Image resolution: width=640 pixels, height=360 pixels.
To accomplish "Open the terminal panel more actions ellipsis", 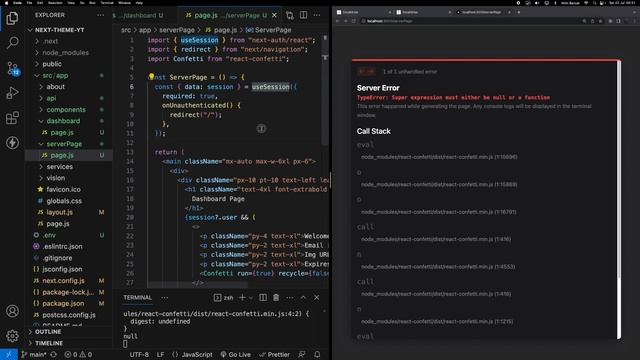I will (164, 298).
